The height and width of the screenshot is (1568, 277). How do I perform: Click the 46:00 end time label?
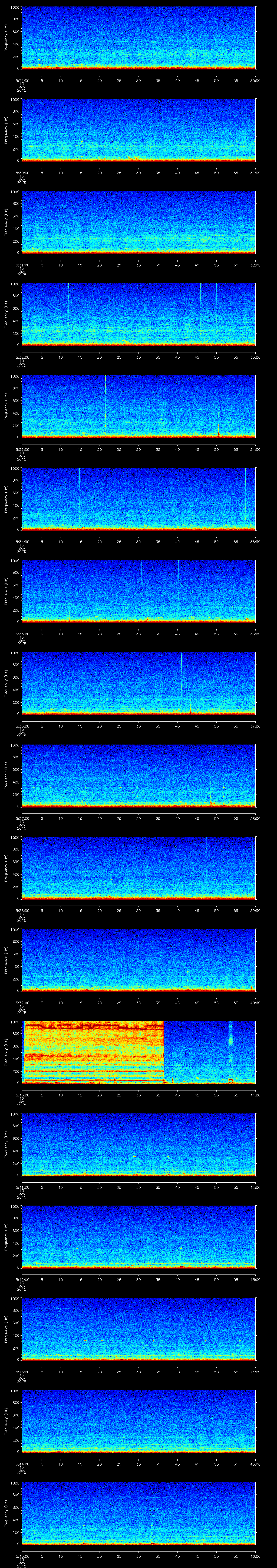tap(256, 1556)
